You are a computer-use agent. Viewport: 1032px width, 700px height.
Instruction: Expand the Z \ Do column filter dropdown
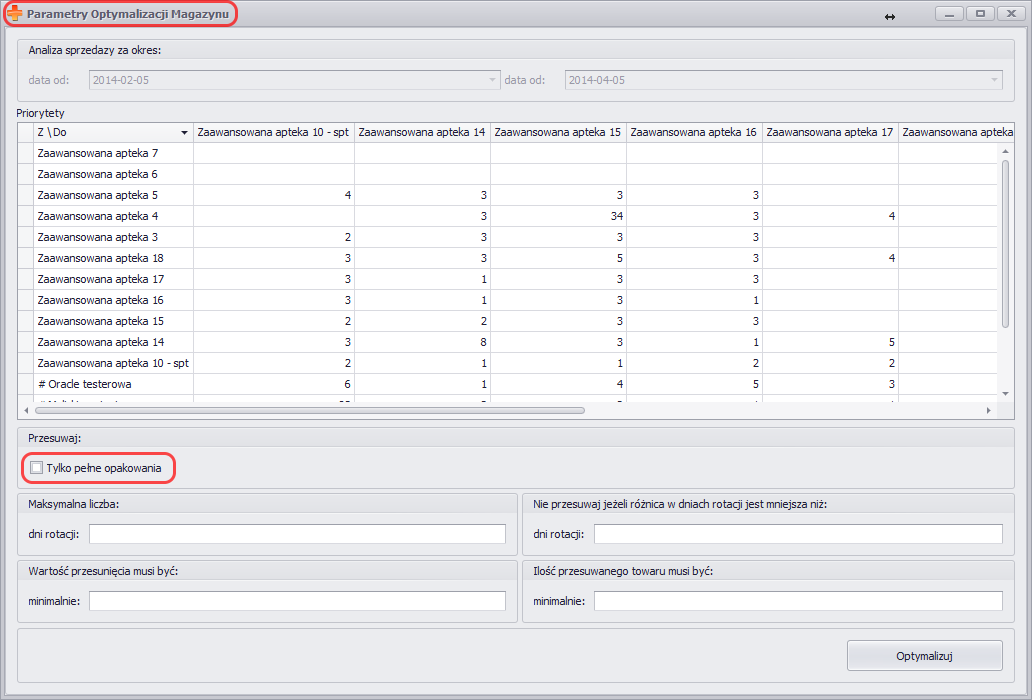[184, 132]
